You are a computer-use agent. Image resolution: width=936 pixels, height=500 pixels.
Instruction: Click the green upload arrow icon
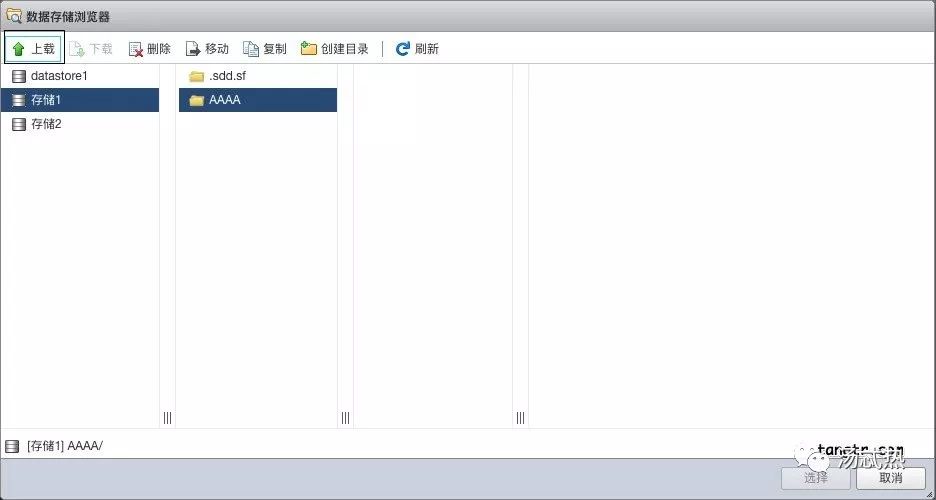click(19, 49)
